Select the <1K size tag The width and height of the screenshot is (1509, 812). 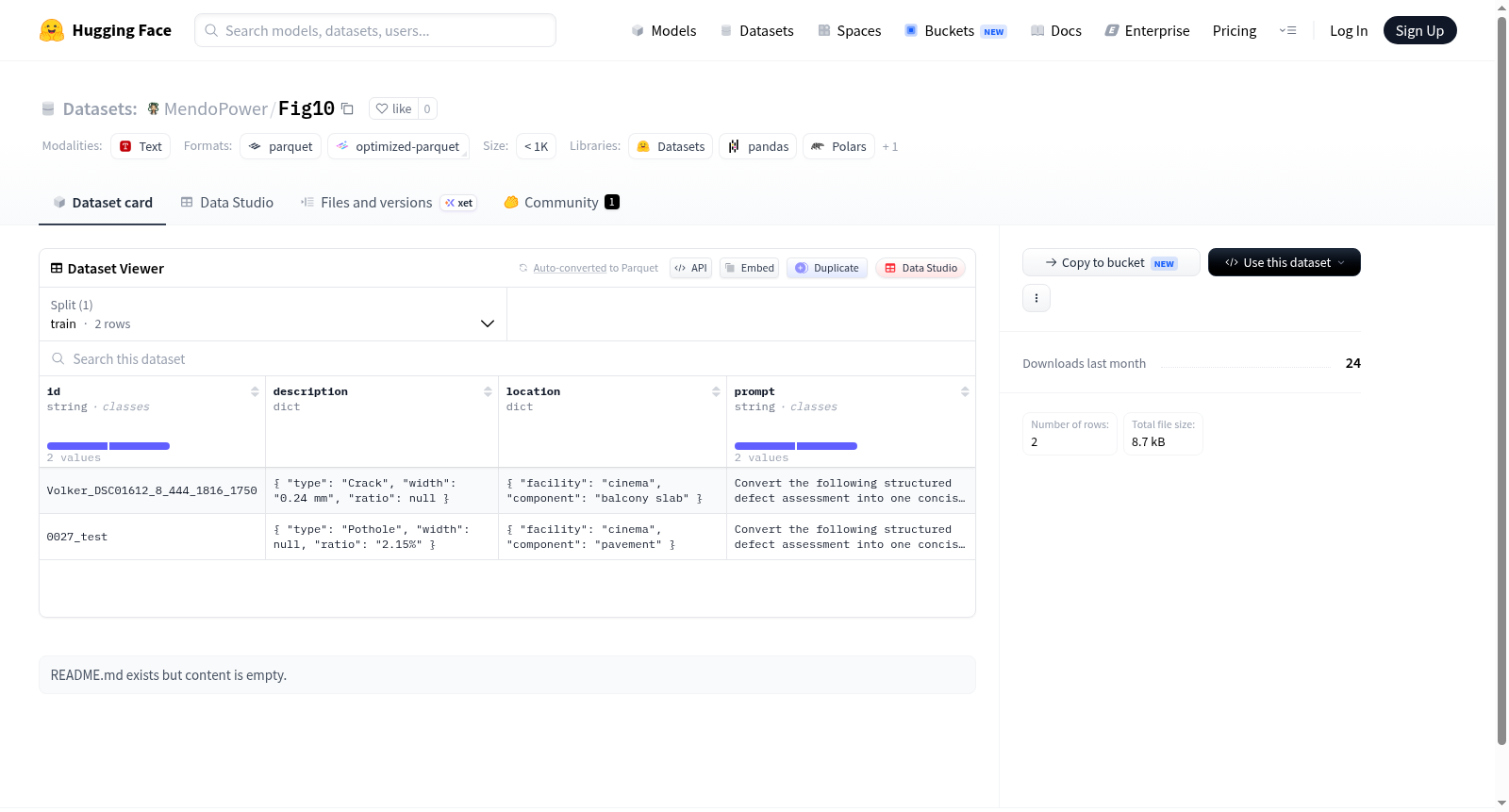point(536,146)
